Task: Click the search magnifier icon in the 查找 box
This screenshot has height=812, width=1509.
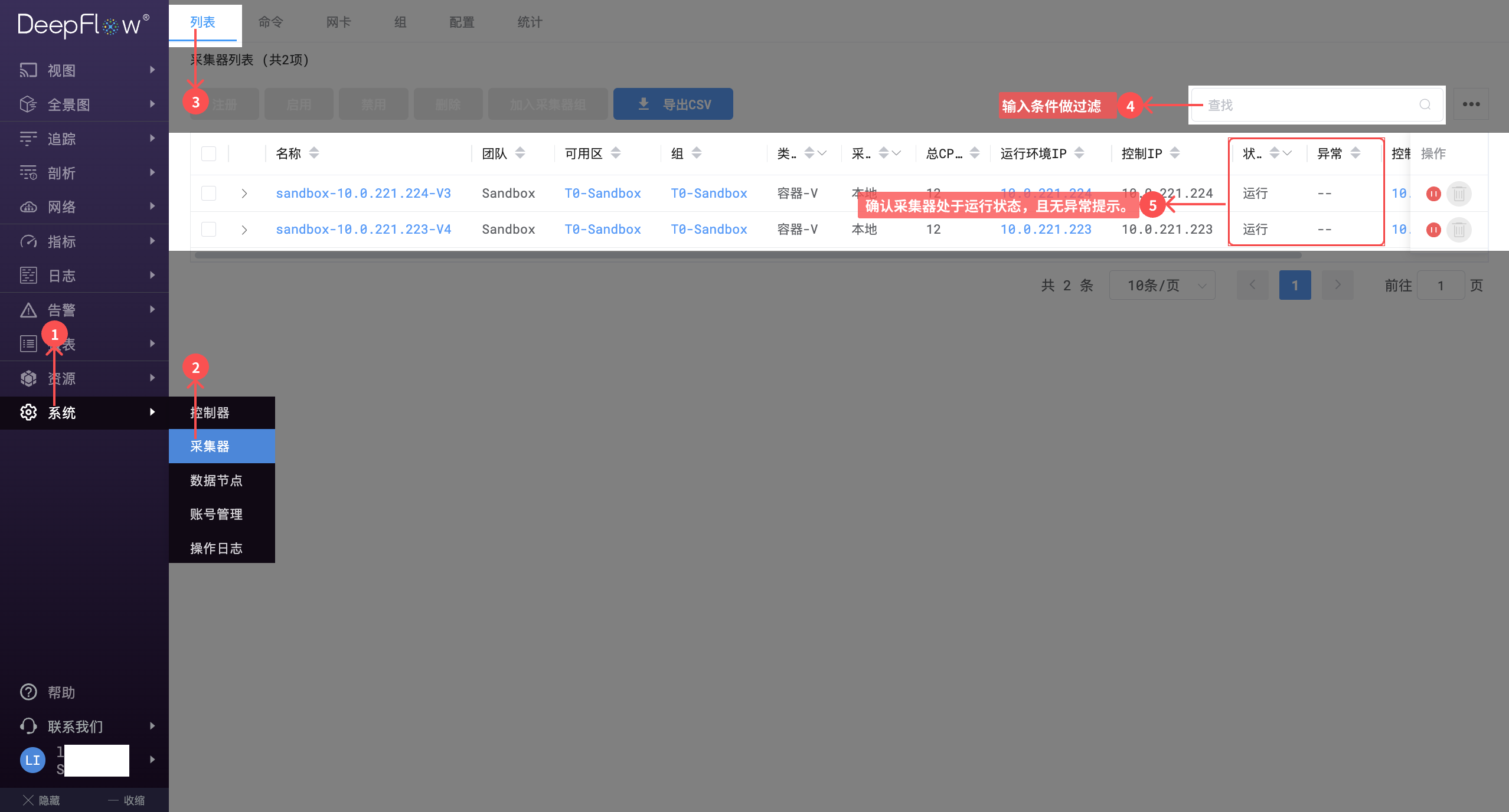Action: (x=1425, y=105)
